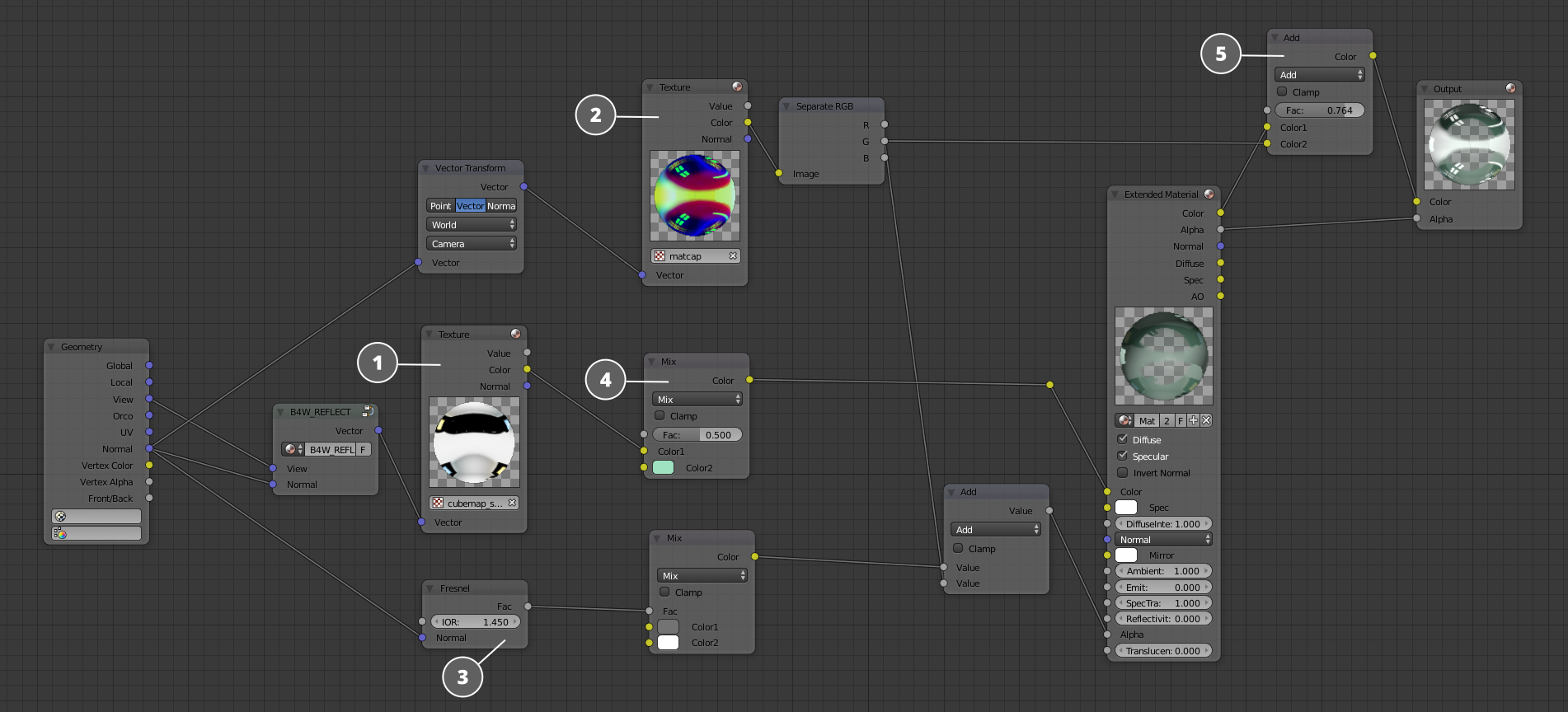Image resolution: width=1568 pixels, height=712 pixels.
Task: Open the Camera dropdown in Vector Transform
Action: click(x=472, y=244)
